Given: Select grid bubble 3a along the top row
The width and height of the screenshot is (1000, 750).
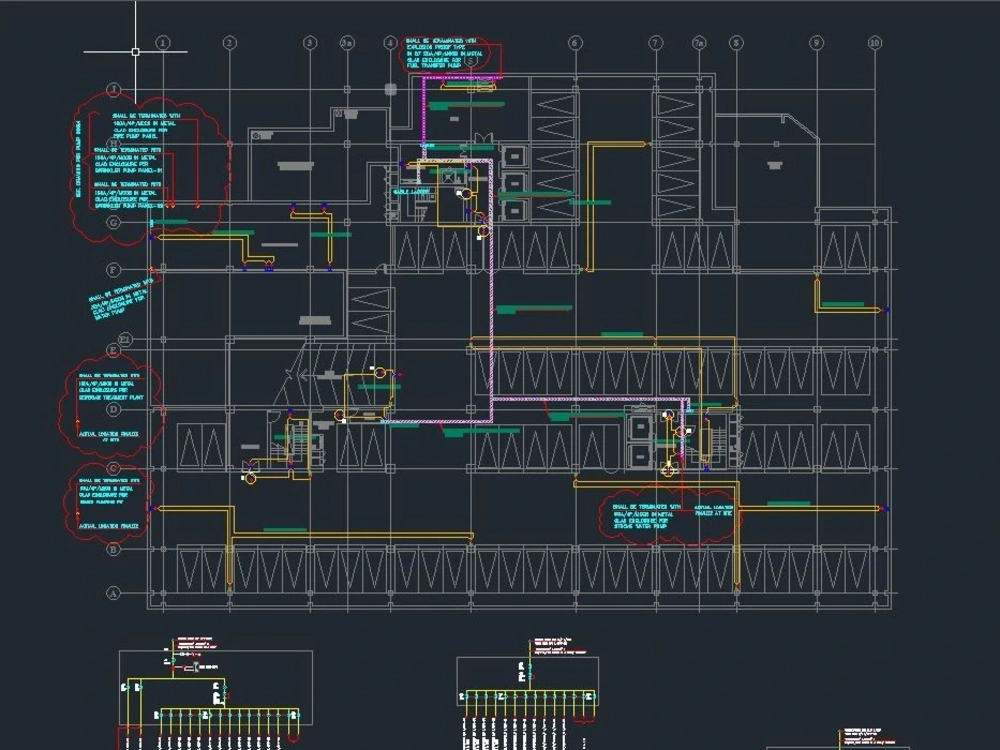Looking at the screenshot, I should (345, 43).
